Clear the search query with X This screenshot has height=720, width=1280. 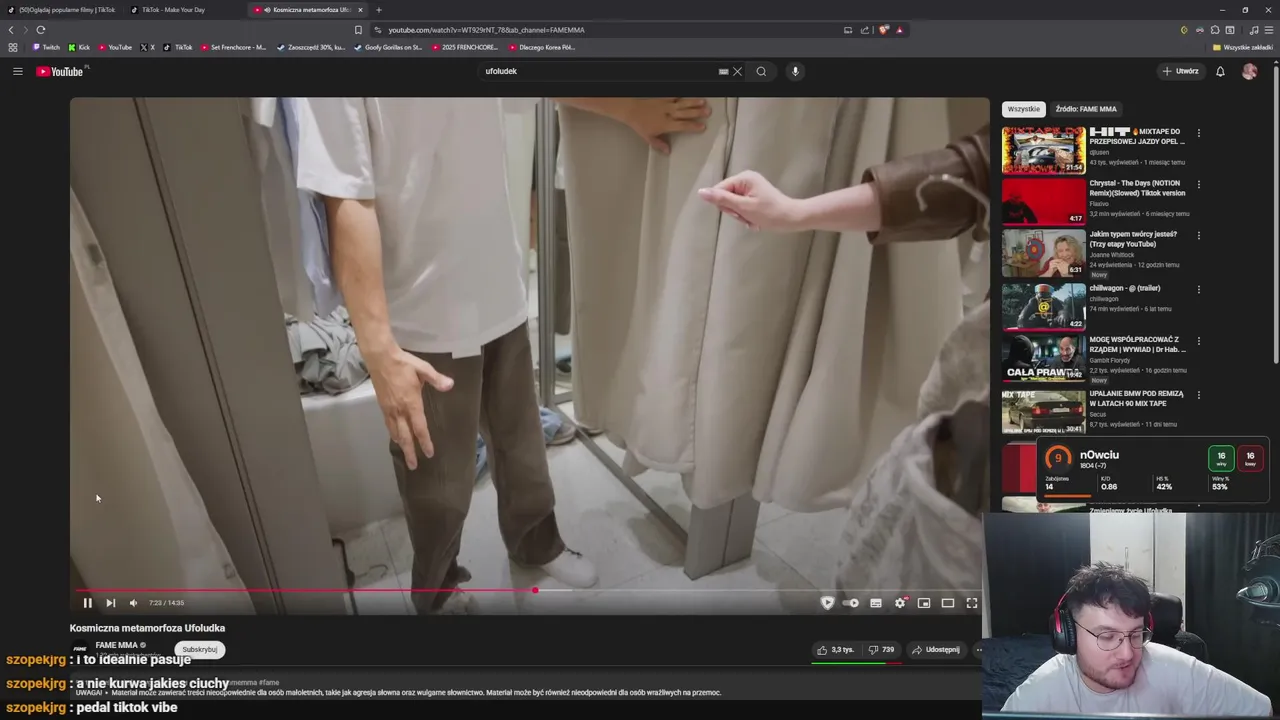pyautogui.click(x=737, y=71)
